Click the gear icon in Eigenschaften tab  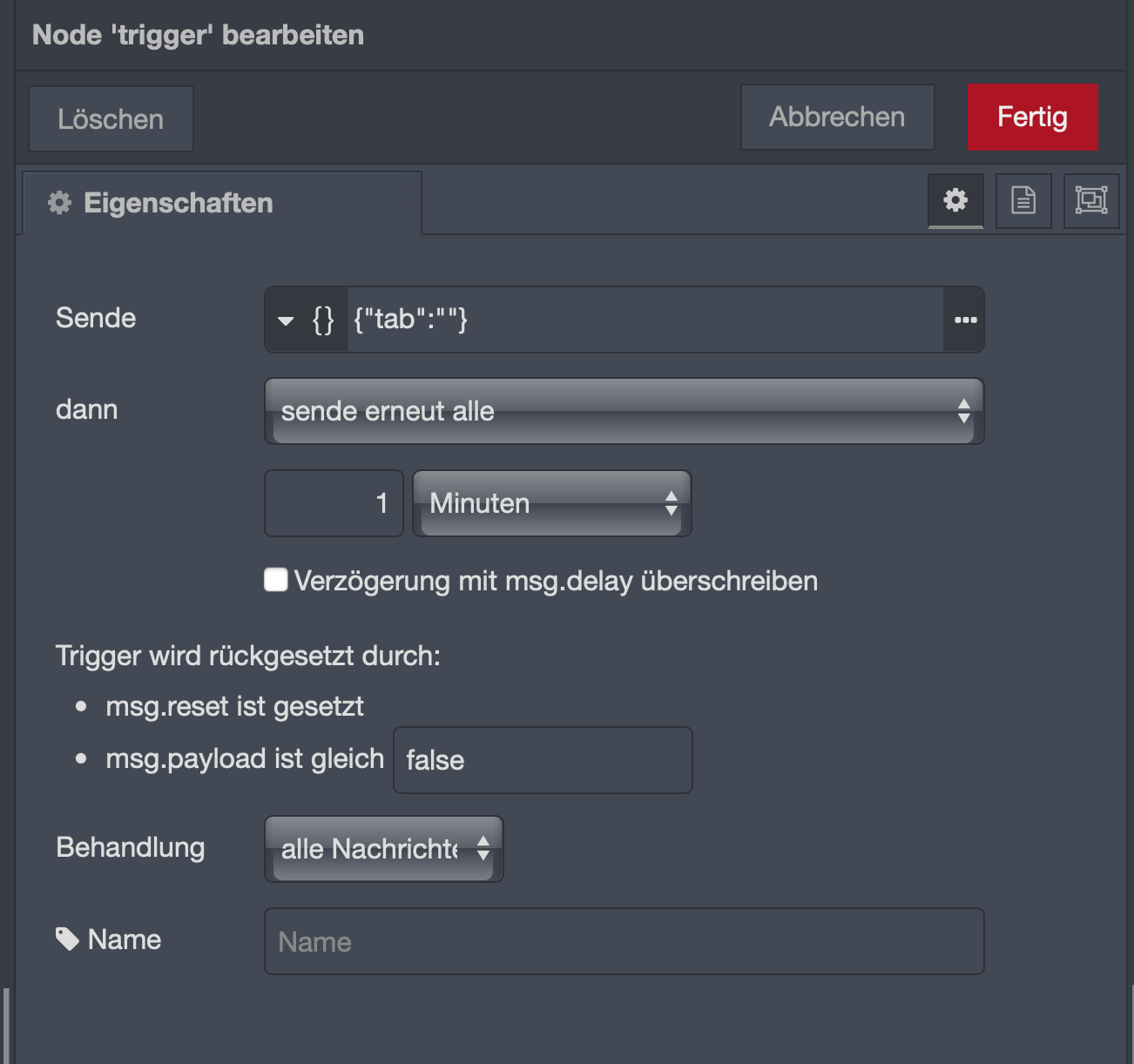pos(59,203)
